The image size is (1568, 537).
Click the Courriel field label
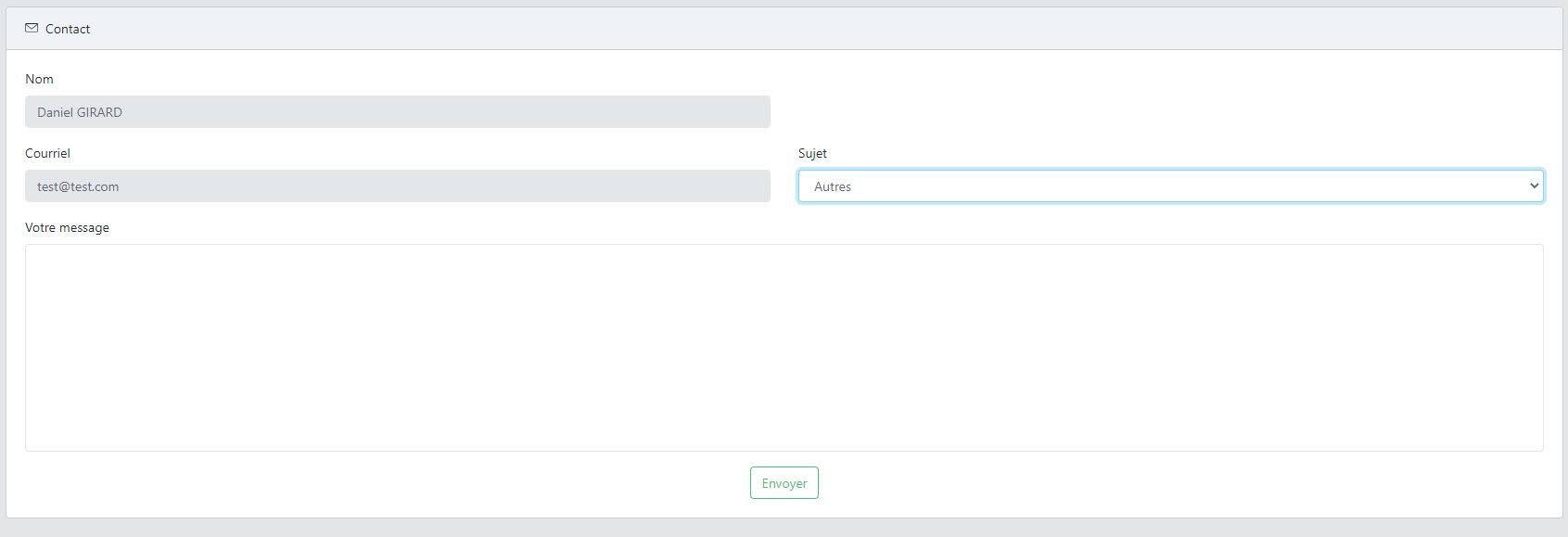pos(47,153)
